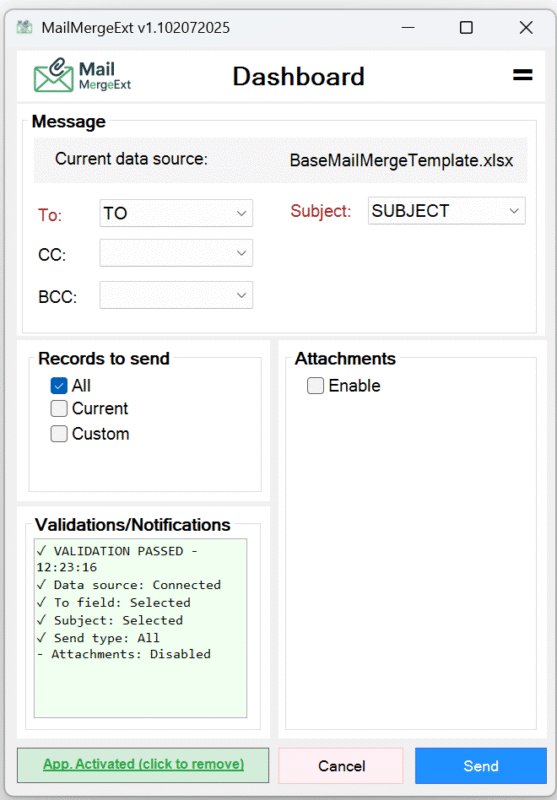Maximize the MailMergeExt window
The height and width of the screenshot is (800, 557).
(x=466, y=27)
